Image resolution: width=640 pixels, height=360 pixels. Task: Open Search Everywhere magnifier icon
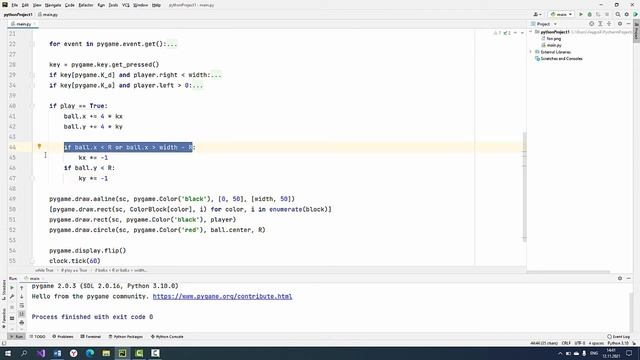click(618, 14)
